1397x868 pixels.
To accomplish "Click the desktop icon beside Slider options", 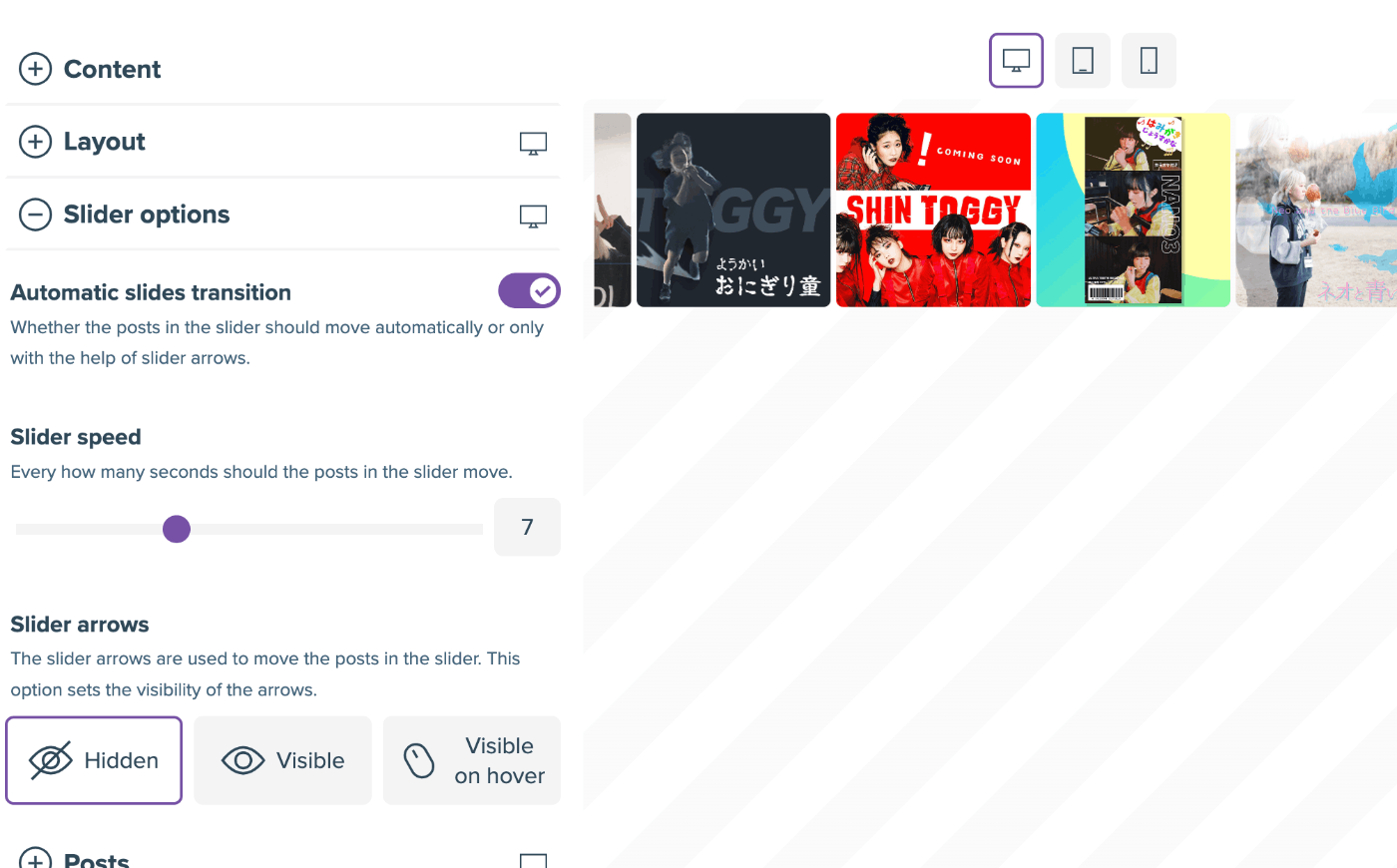I will tap(533, 217).
